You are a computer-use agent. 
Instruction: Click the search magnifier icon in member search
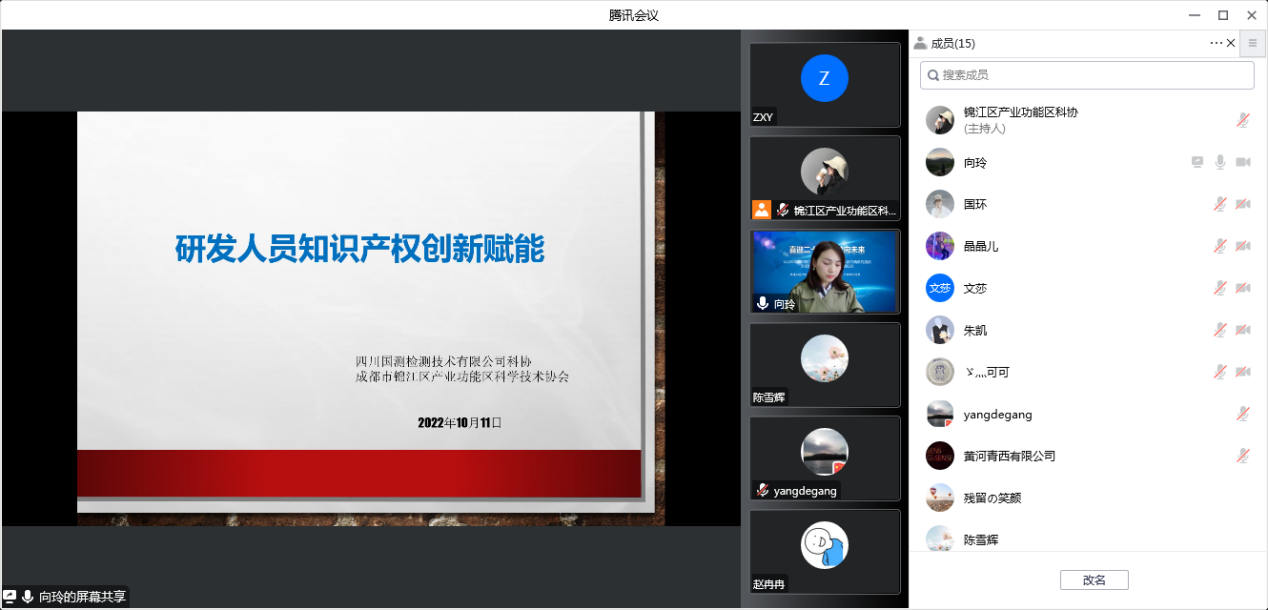coord(932,75)
